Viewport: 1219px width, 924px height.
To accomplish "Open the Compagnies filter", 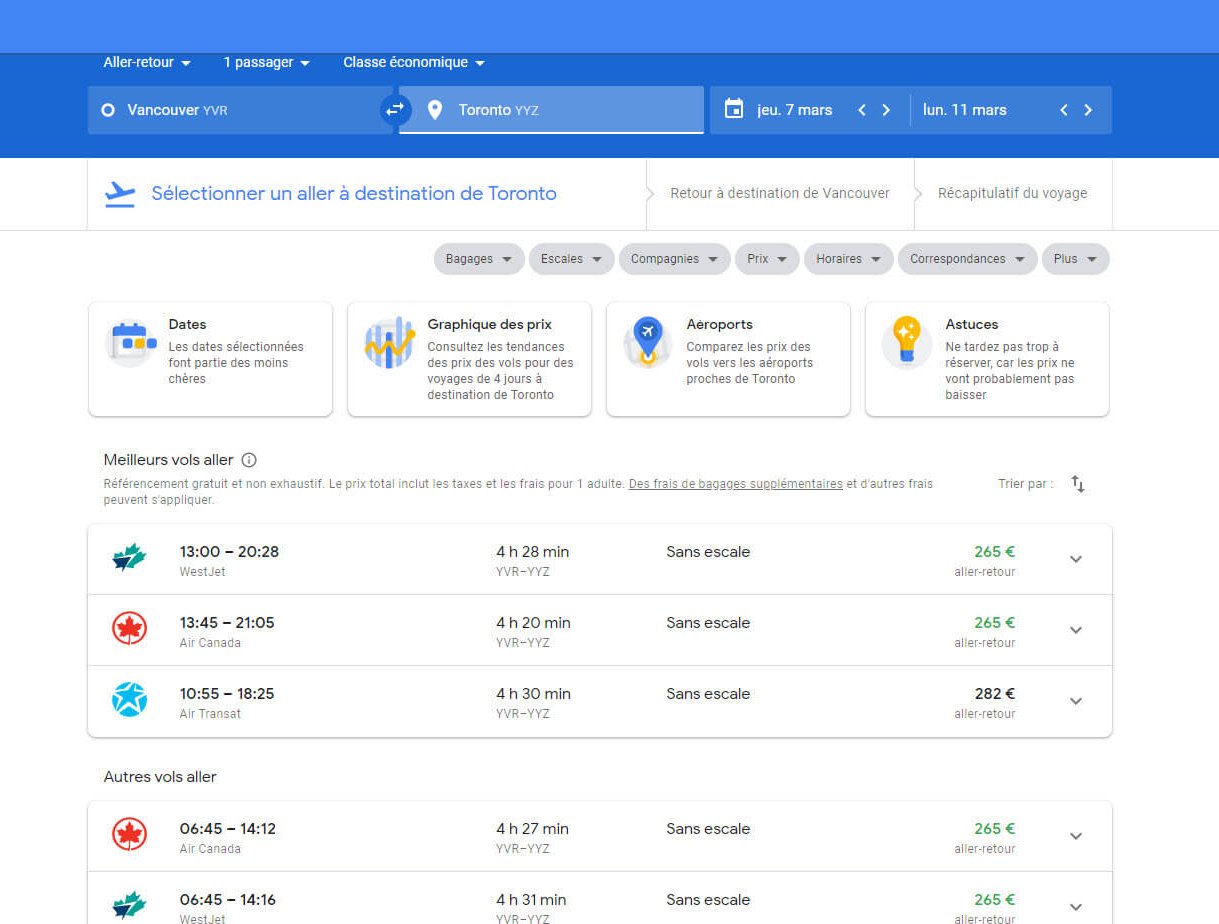I will click(x=675, y=259).
